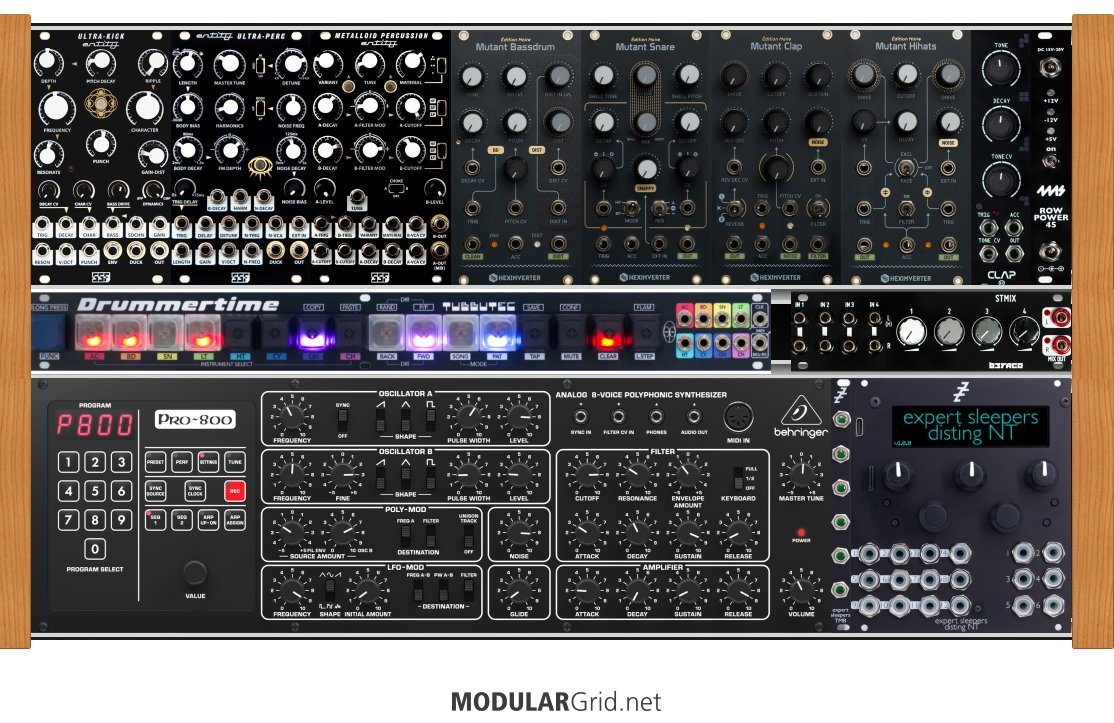Click the MUTE pad on Drummertime

coord(571,332)
